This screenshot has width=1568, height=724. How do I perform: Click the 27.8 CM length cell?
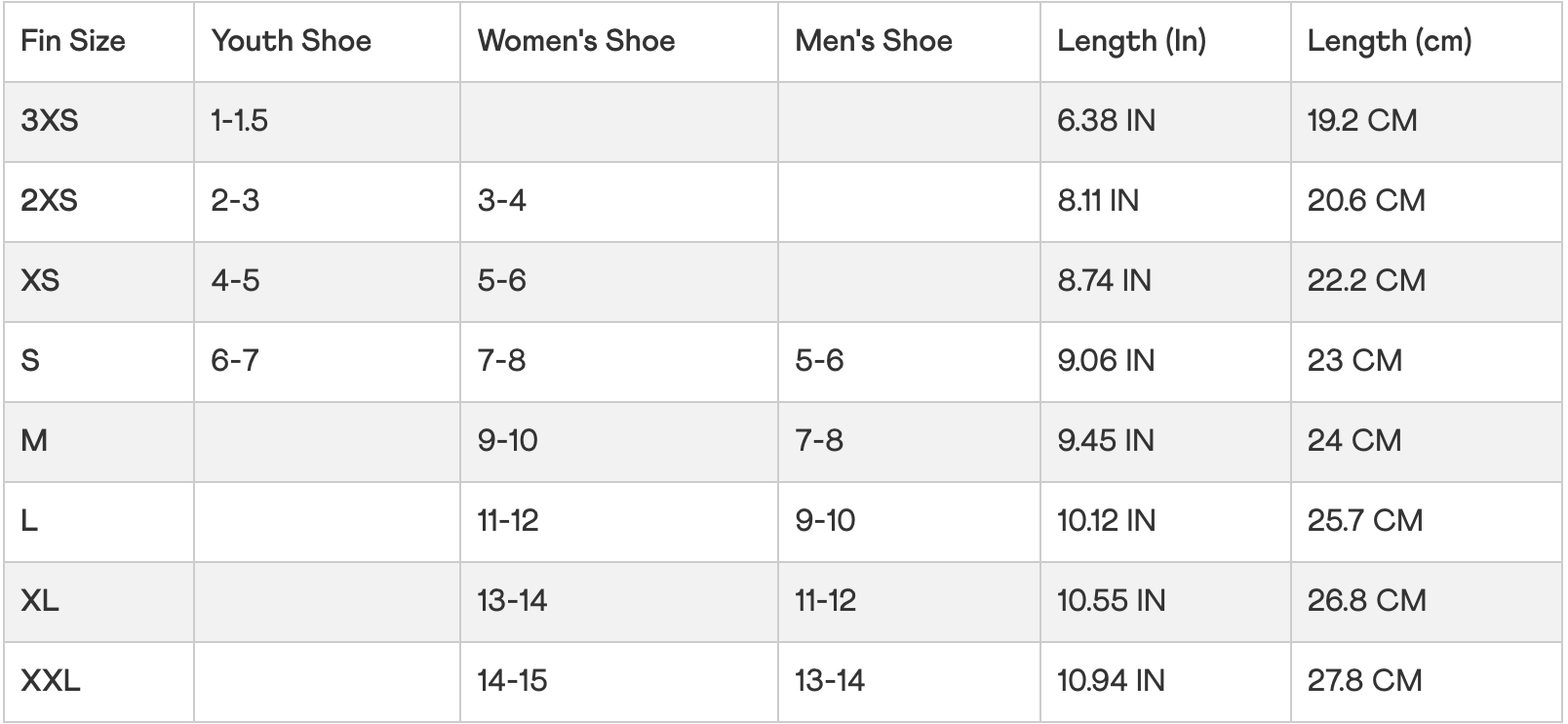click(1365, 681)
